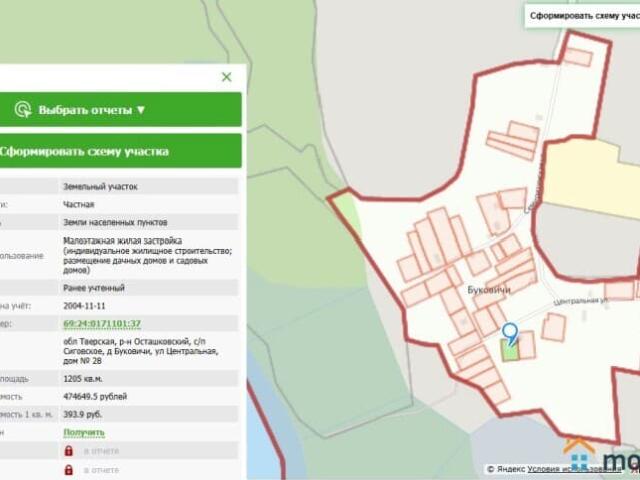The height and width of the screenshot is (480, 640).
Task: Click the Земли населенных пунктов value
Action: (x=115, y=222)
